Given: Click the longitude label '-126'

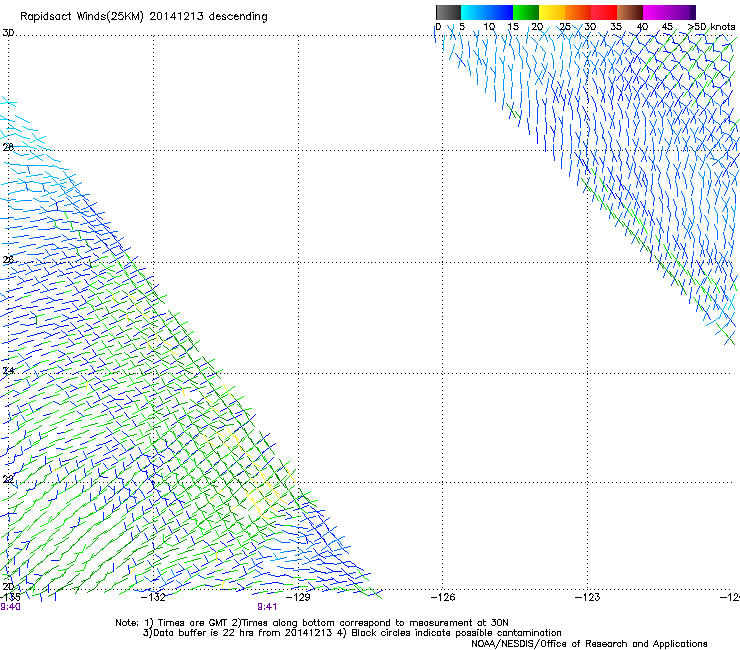Looking at the screenshot, I should coord(443,597).
